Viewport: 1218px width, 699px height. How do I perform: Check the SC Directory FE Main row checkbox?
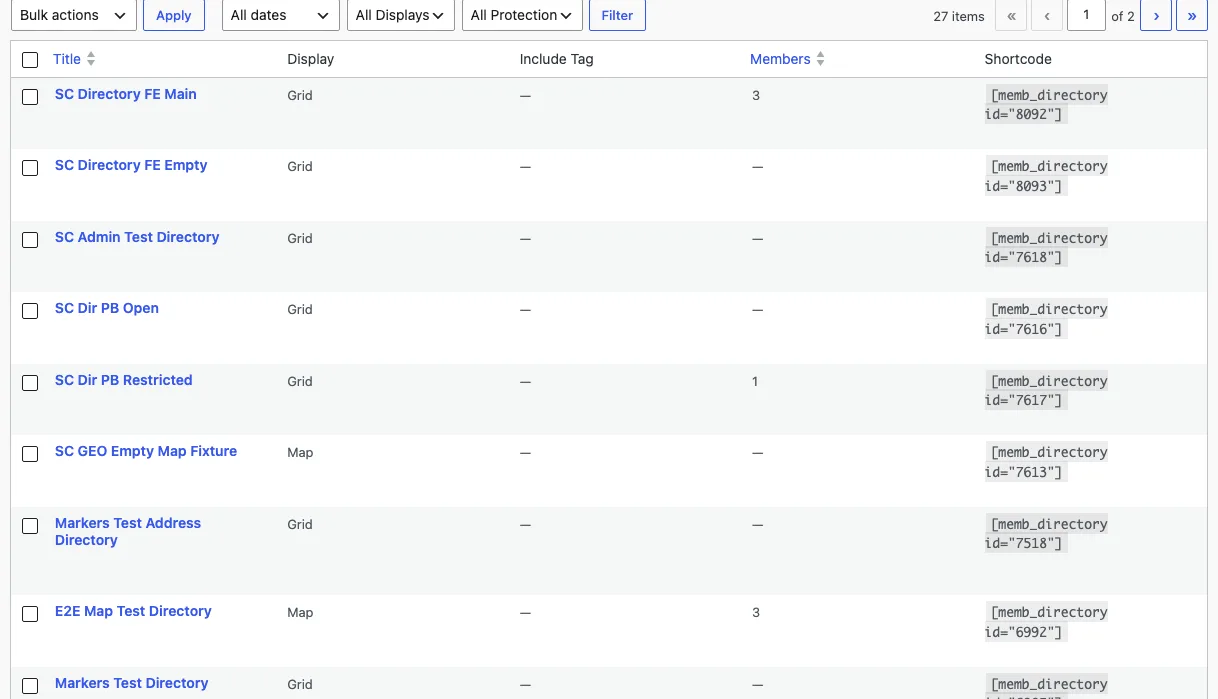coord(30,97)
